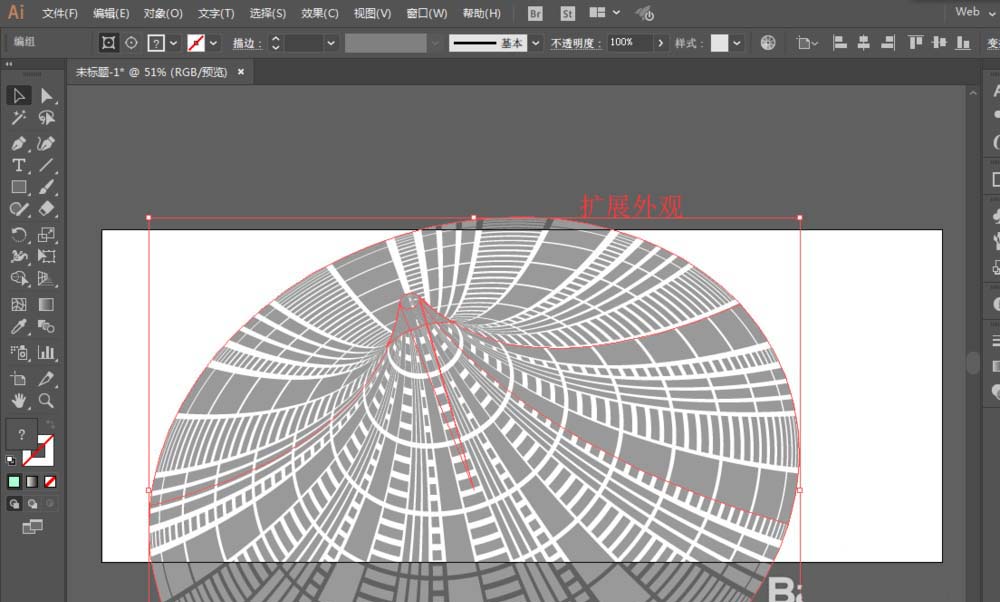Open Adobe Stock via St icon
1000x602 pixels.
tap(567, 13)
